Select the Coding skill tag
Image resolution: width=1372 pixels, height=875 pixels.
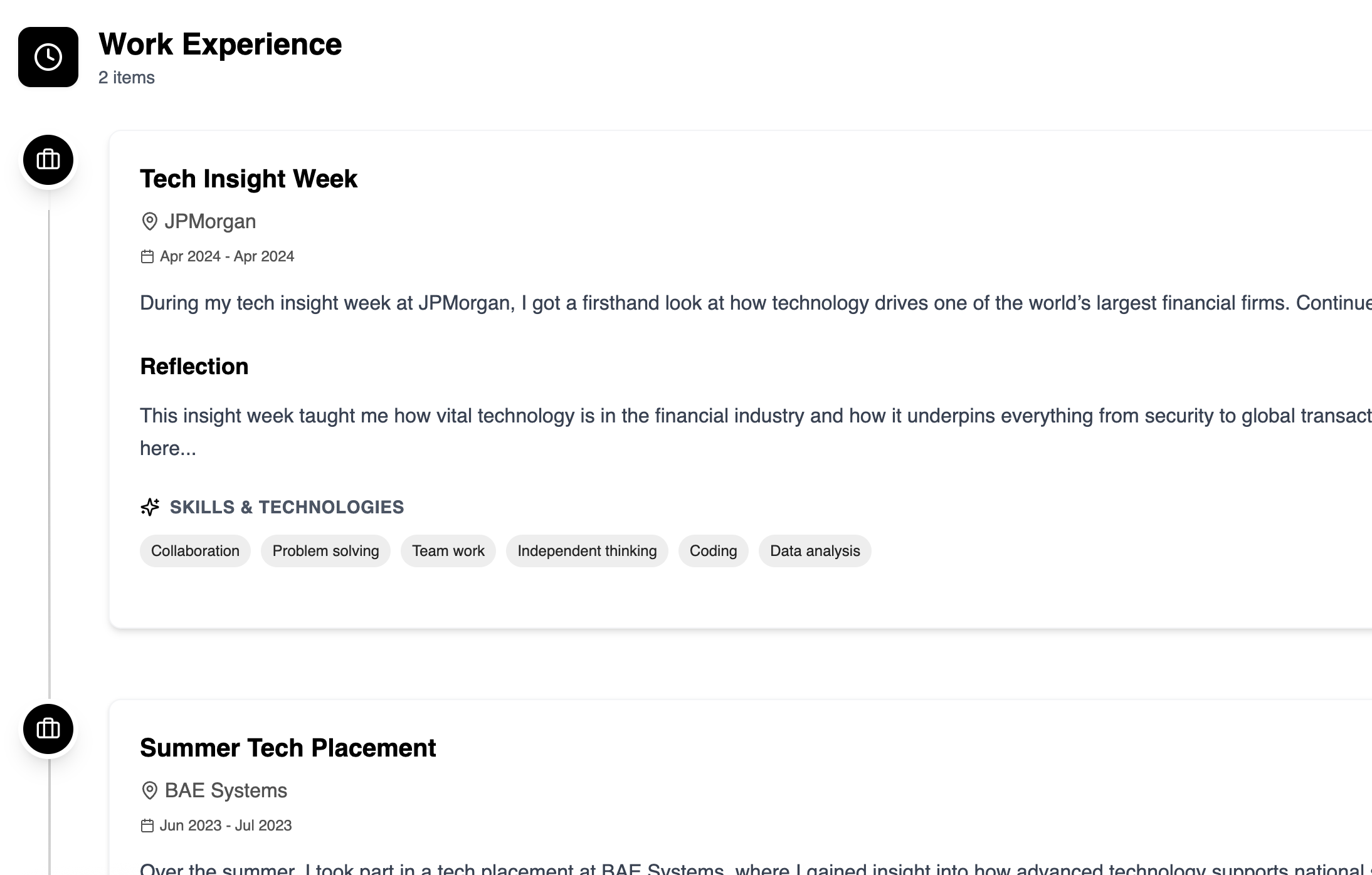pos(713,550)
